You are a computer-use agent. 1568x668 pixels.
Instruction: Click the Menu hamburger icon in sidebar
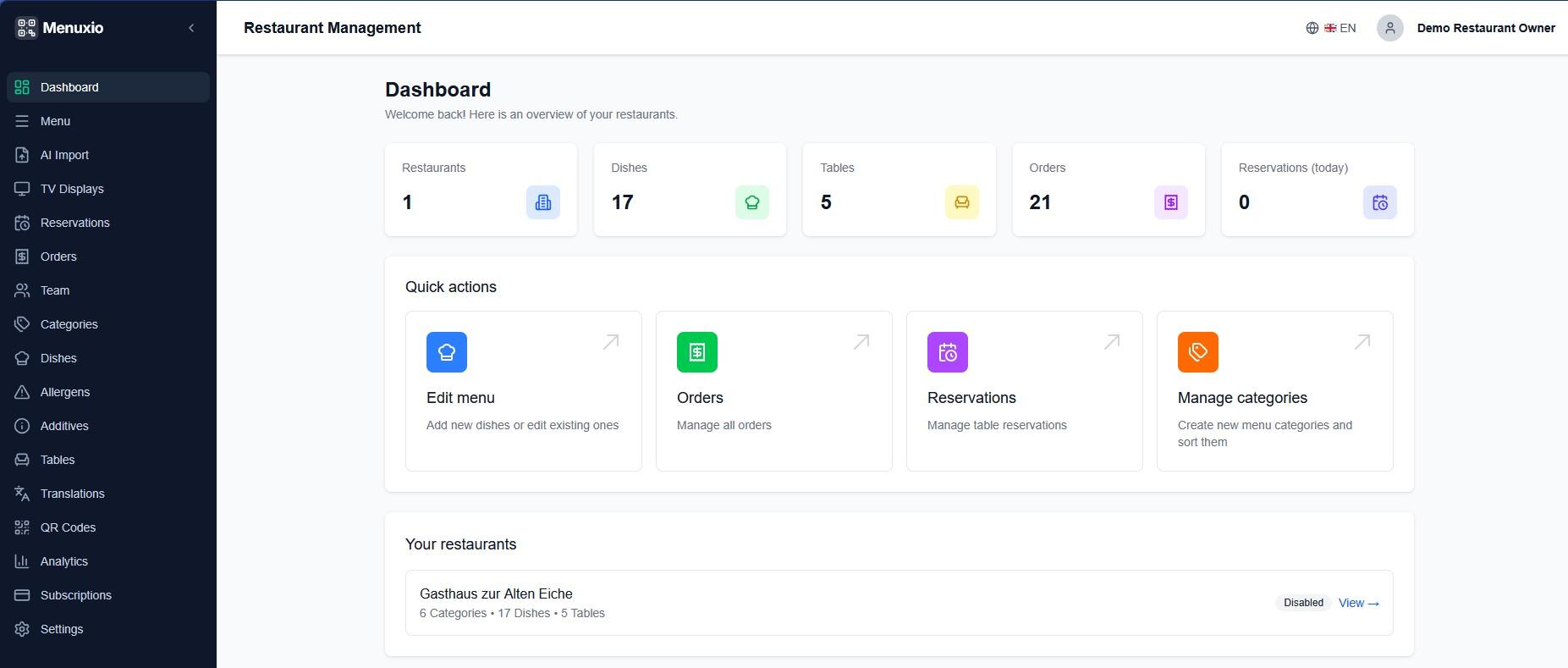[22, 121]
